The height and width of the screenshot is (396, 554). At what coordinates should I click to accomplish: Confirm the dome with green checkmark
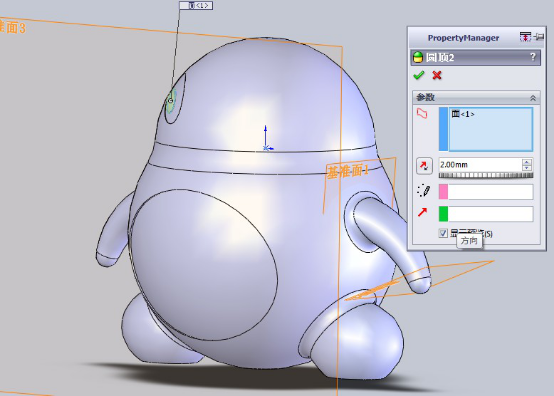[419, 75]
